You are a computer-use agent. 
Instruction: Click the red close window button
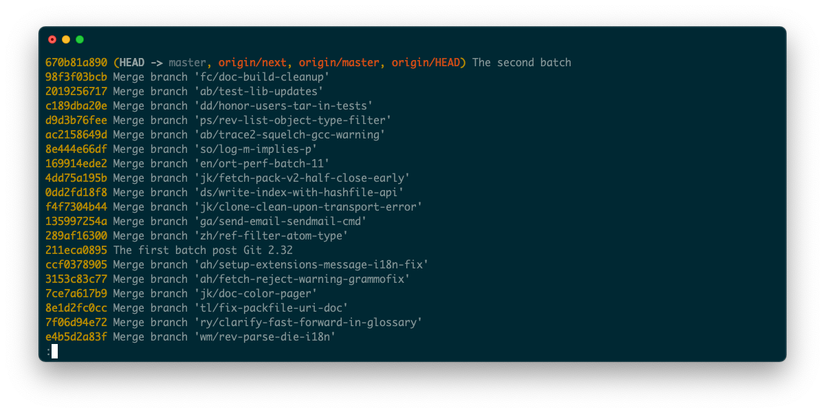coord(52,40)
